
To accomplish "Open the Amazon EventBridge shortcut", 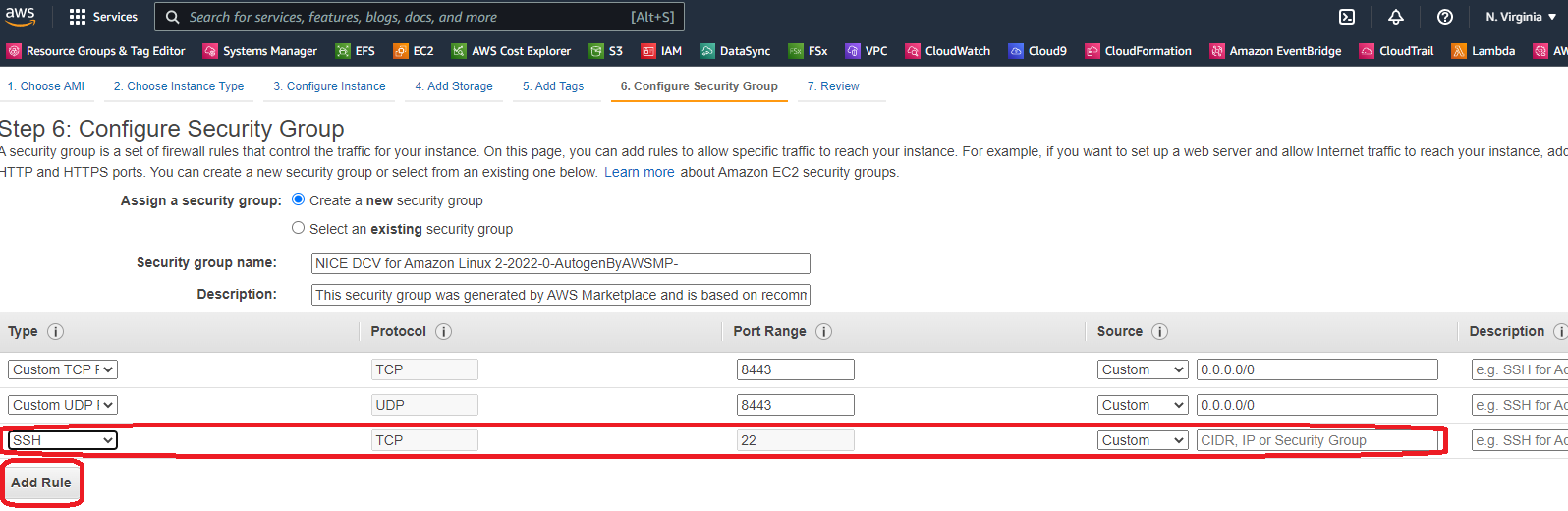I will [1275, 51].
